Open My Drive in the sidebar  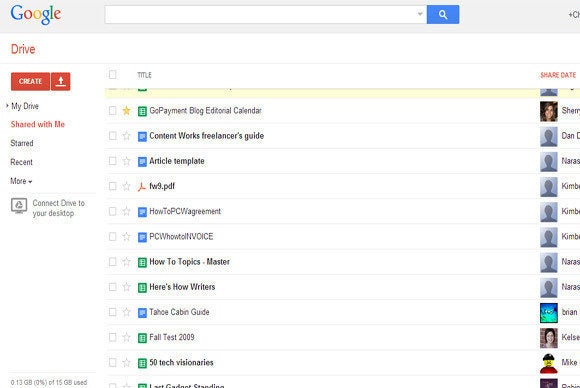(x=25, y=106)
